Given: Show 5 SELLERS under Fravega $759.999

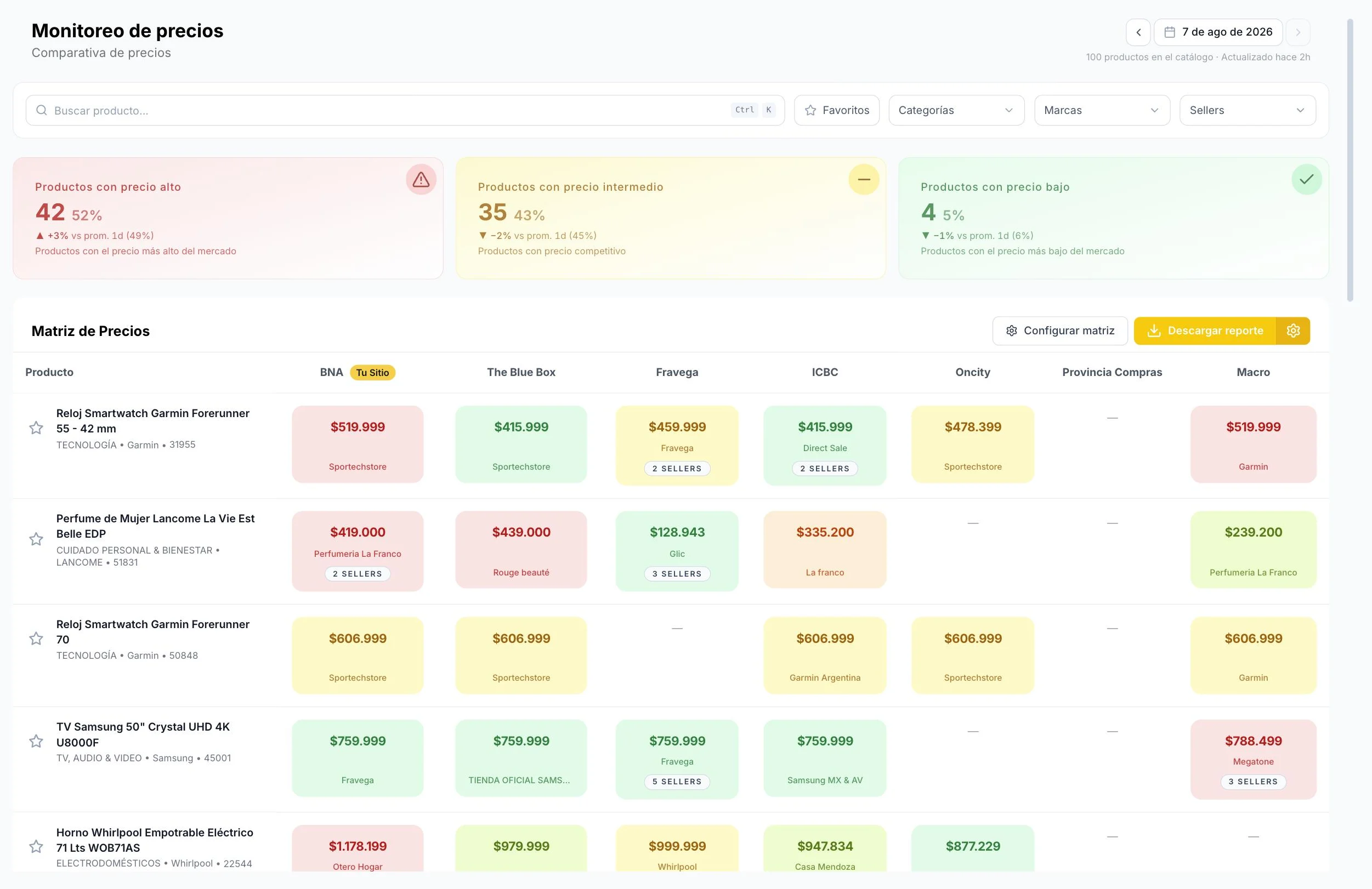Looking at the screenshot, I should 677,782.
